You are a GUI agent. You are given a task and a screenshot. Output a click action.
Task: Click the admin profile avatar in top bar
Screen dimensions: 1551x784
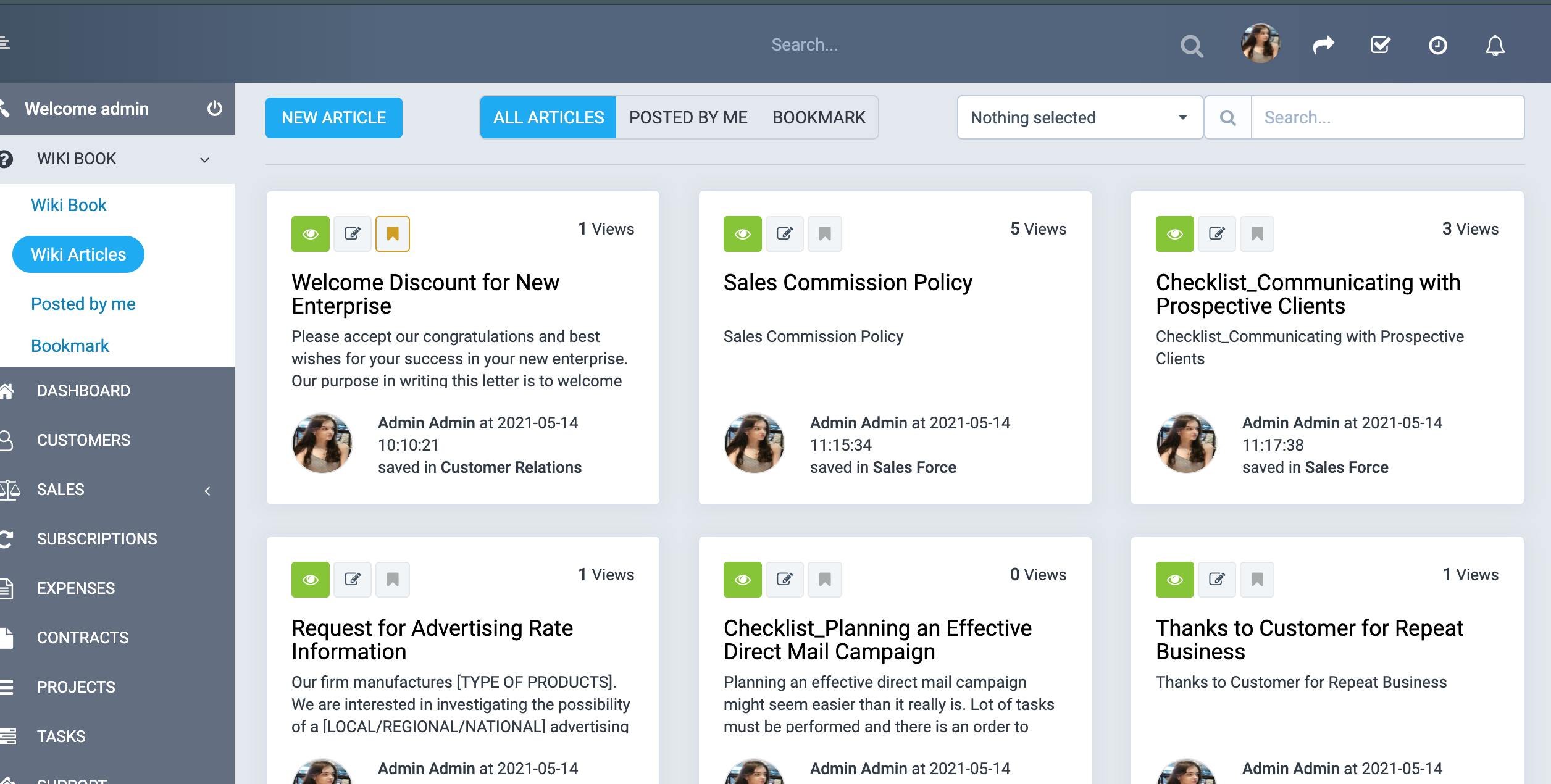tap(1260, 45)
